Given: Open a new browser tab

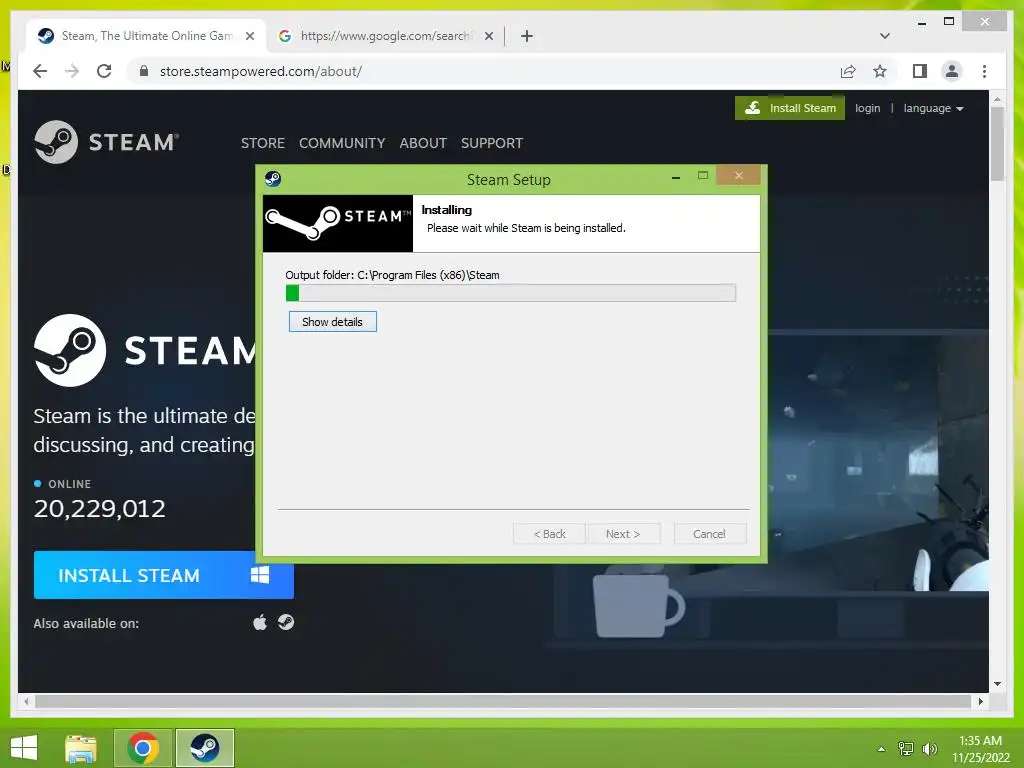Looking at the screenshot, I should (527, 36).
